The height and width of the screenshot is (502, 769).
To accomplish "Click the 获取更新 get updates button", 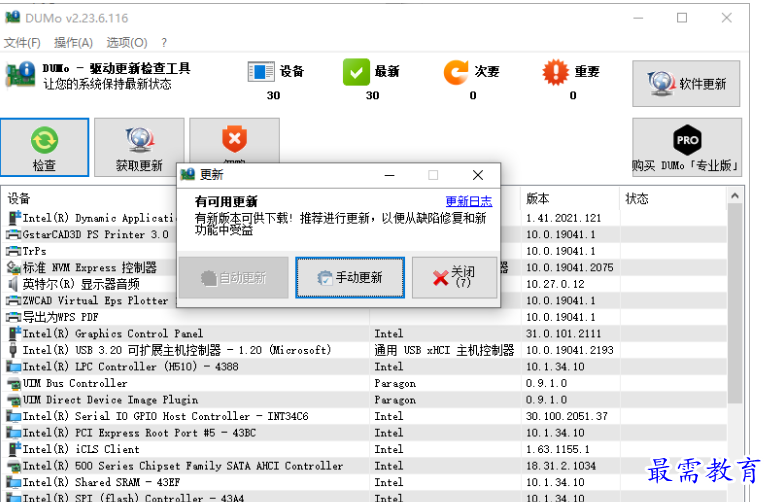I will [x=139, y=147].
